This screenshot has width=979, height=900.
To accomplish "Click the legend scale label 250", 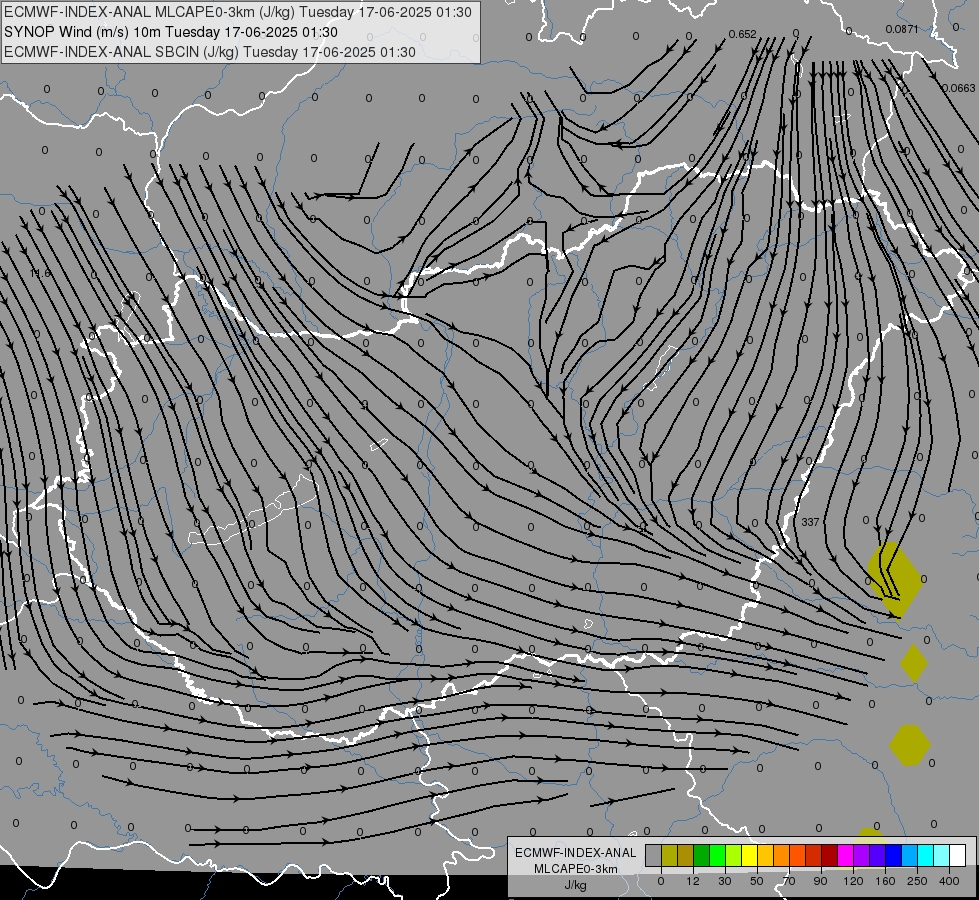I will [917, 881].
